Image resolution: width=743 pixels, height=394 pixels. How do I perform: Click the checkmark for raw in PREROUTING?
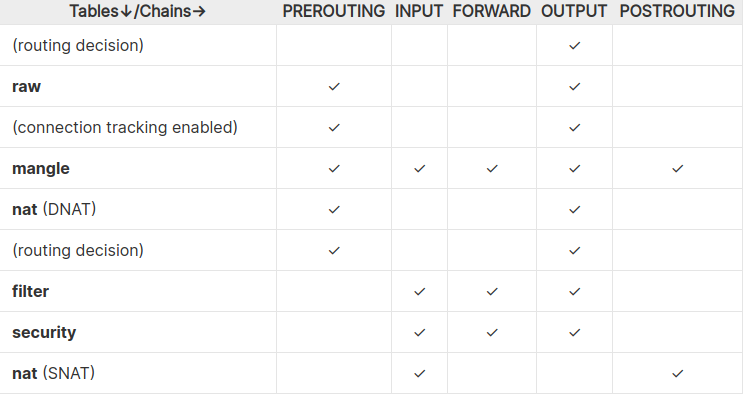[334, 86]
